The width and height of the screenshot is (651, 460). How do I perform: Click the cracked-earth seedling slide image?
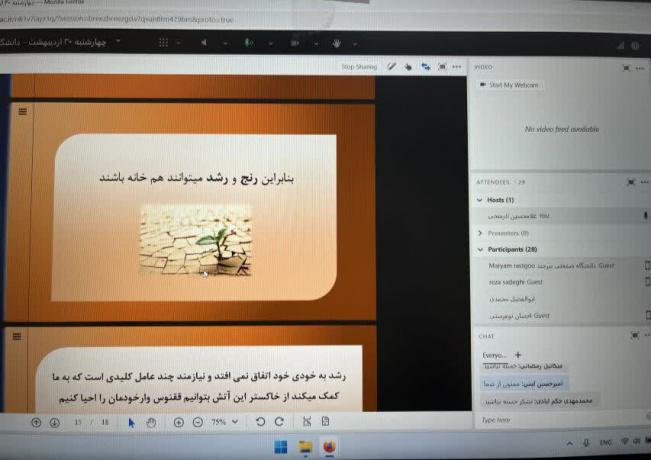click(x=195, y=240)
